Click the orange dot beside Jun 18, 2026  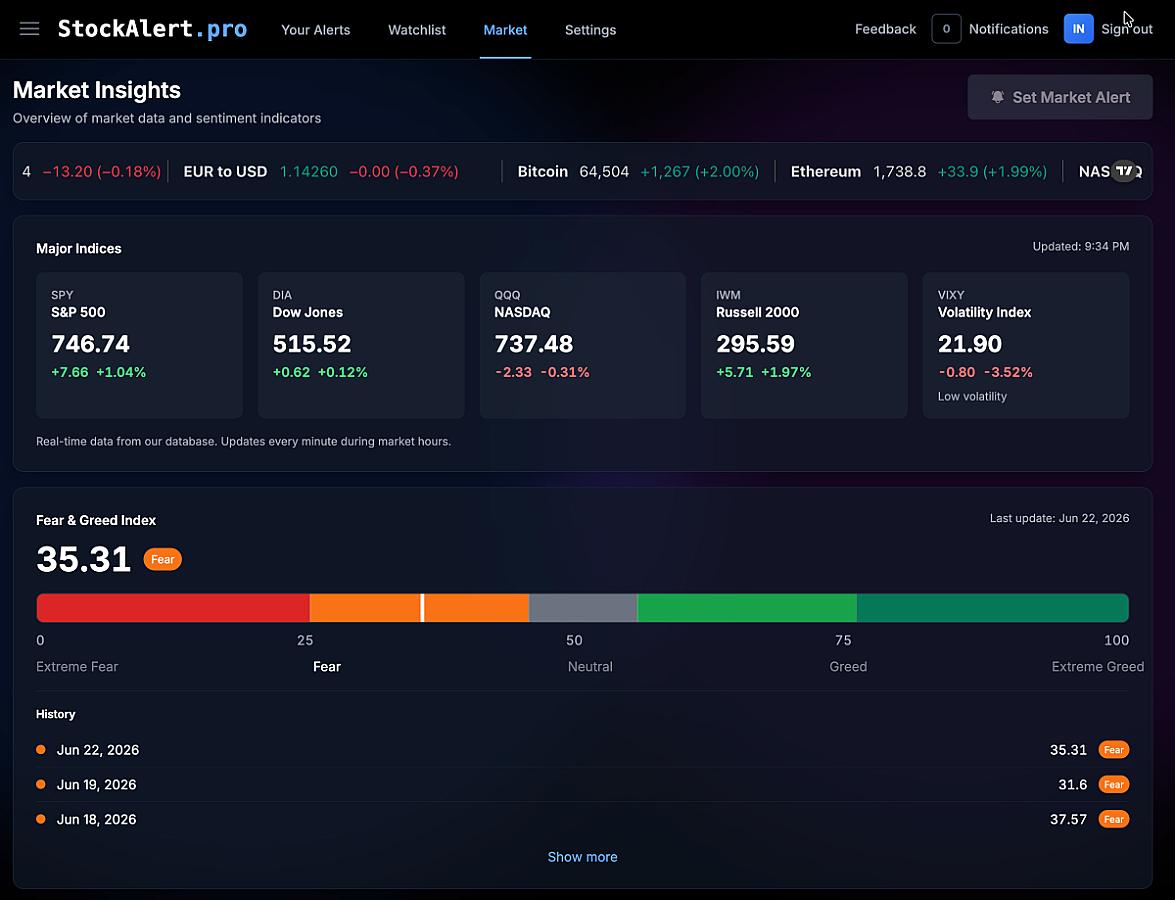[x=40, y=819]
